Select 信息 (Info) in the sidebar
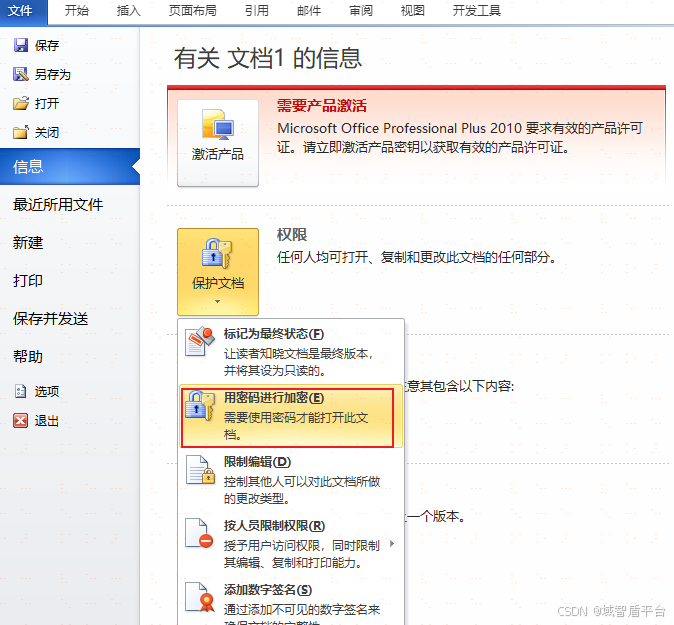Screen dimensions: 674x625 point(70,167)
